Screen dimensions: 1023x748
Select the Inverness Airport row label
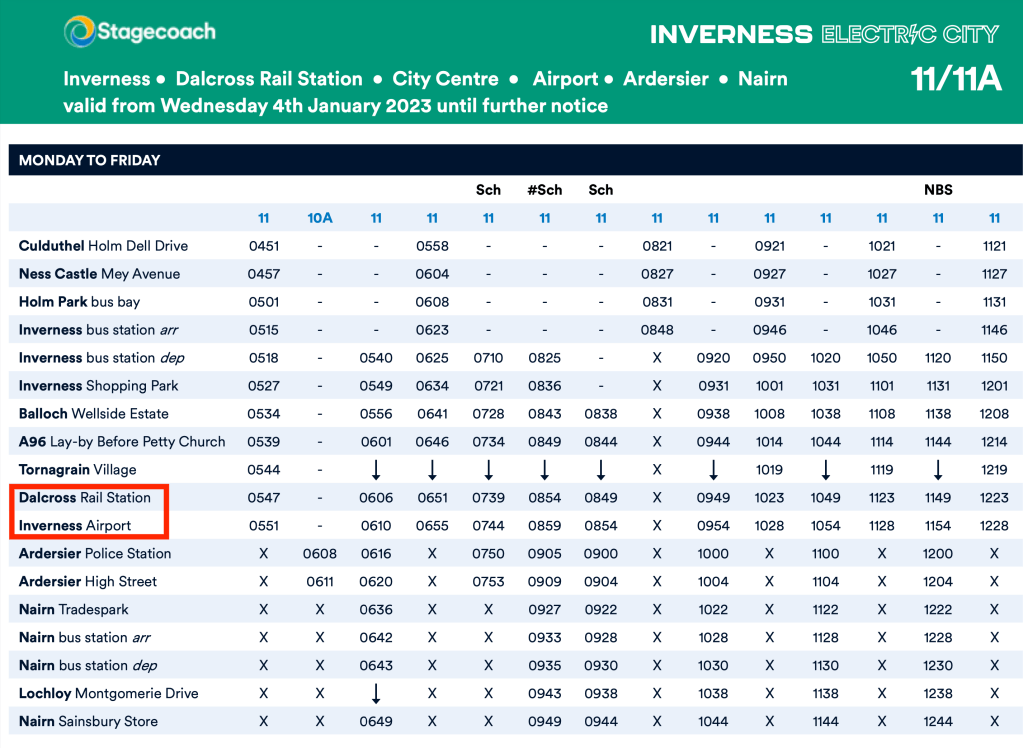coord(75,525)
